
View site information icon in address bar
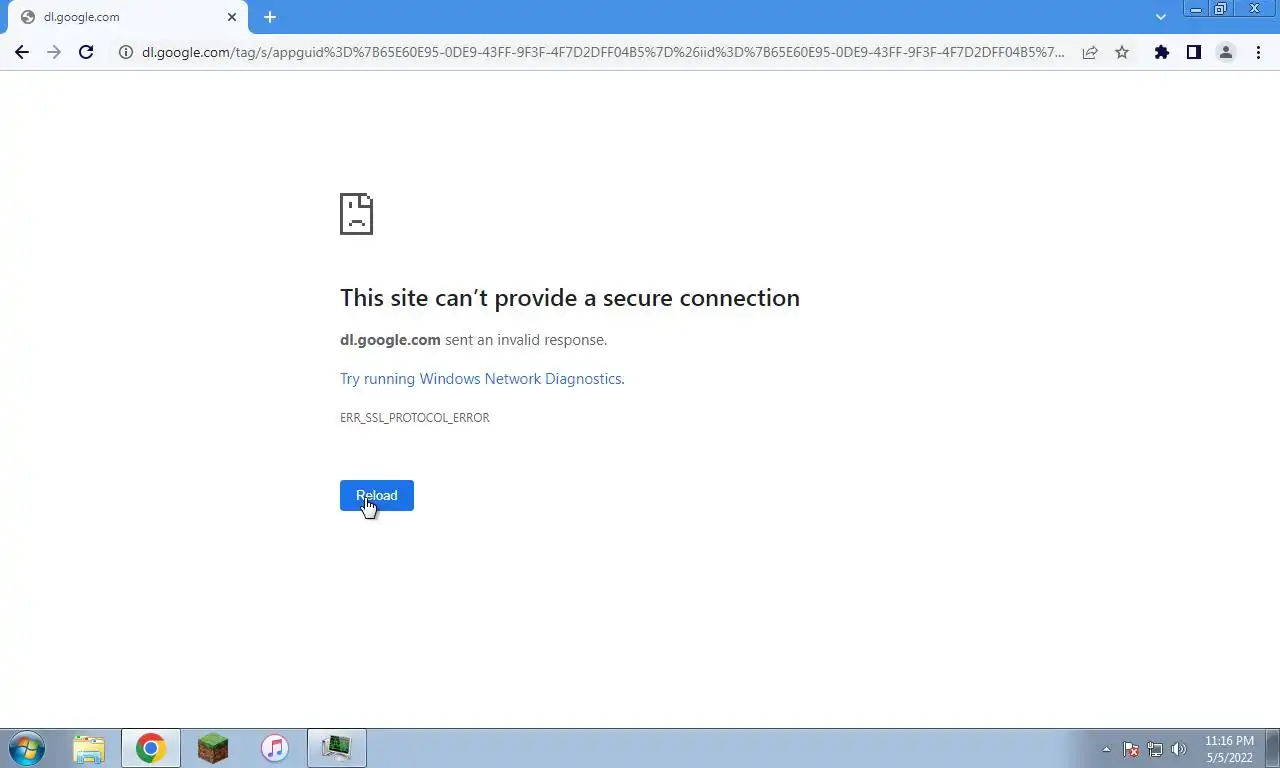tap(126, 52)
